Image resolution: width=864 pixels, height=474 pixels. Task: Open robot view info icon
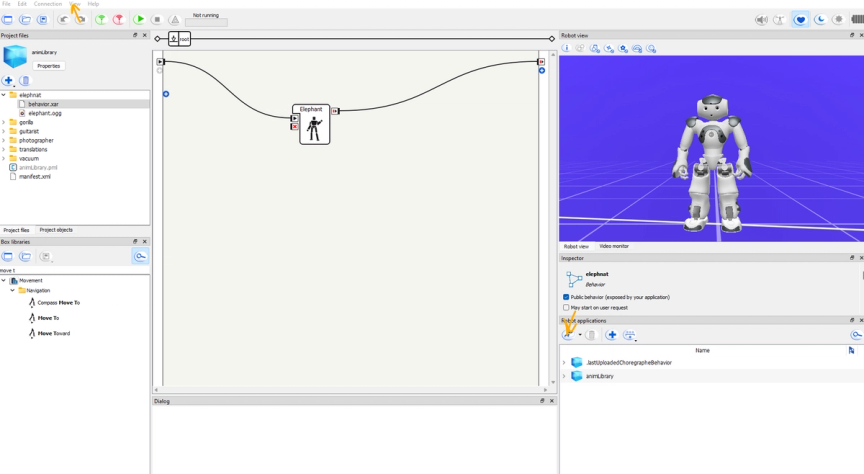coord(566,49)
